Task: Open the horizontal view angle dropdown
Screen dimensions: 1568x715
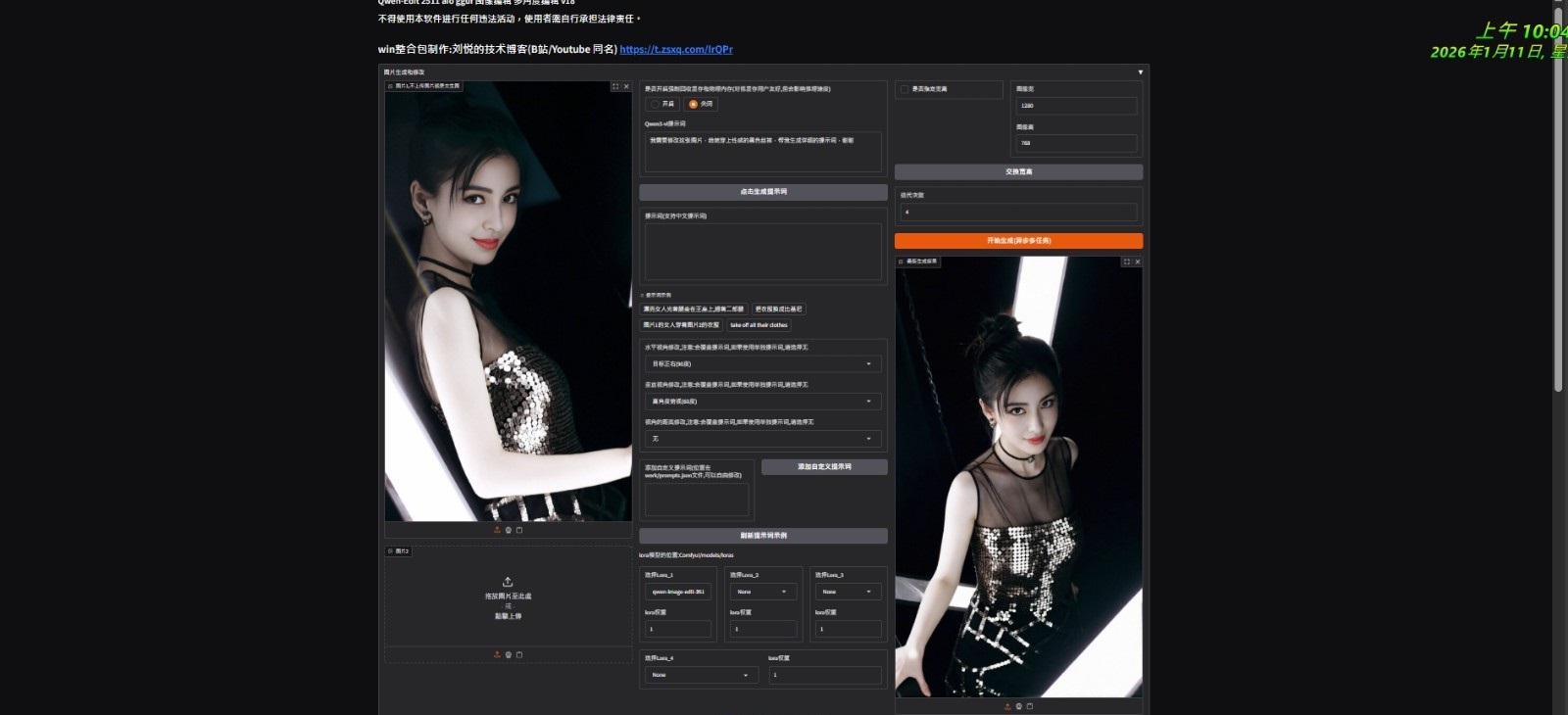Action: [x=762, y=363]
